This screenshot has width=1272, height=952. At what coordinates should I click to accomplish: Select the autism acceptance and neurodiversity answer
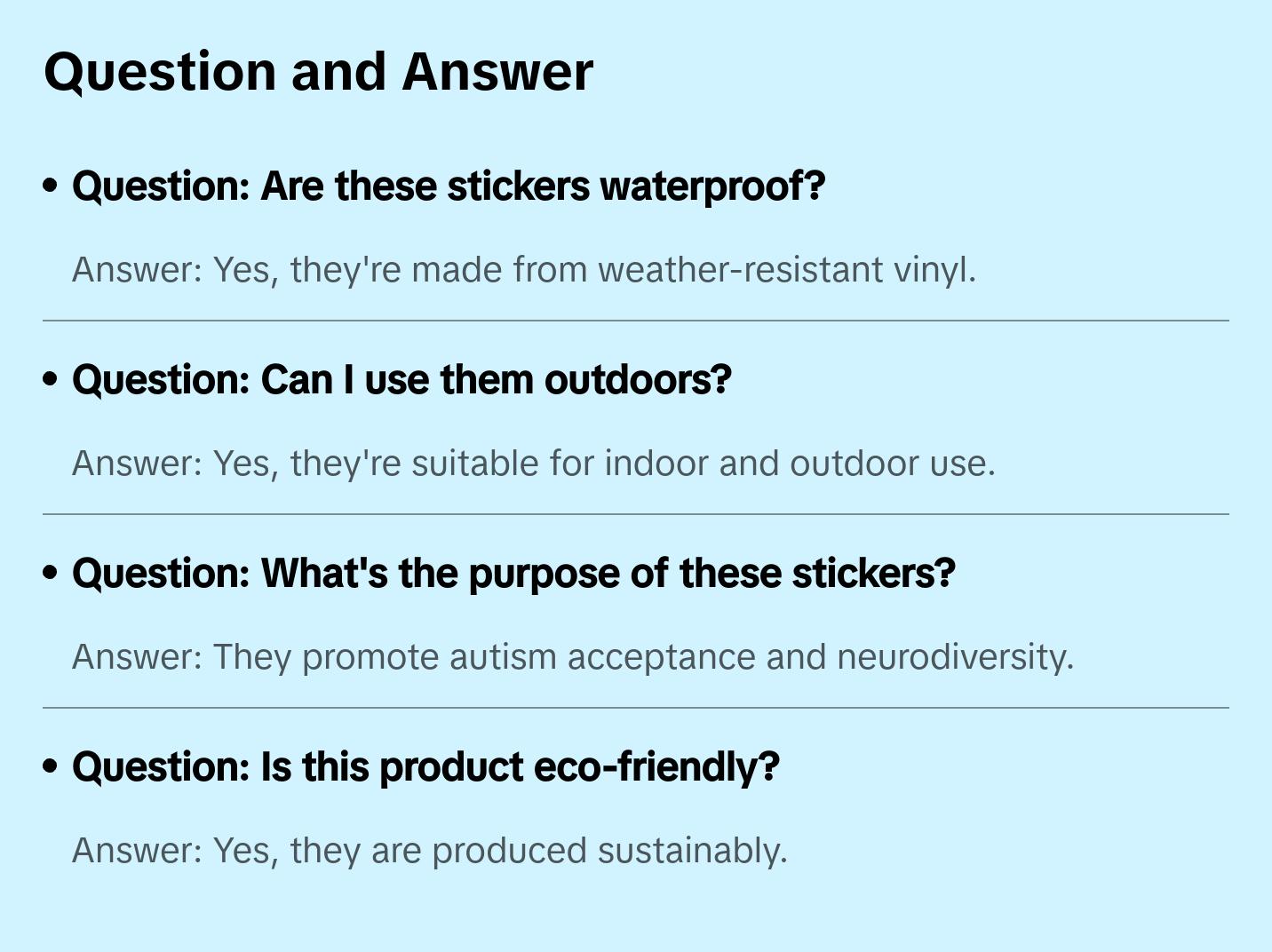(x=573, y=657)
